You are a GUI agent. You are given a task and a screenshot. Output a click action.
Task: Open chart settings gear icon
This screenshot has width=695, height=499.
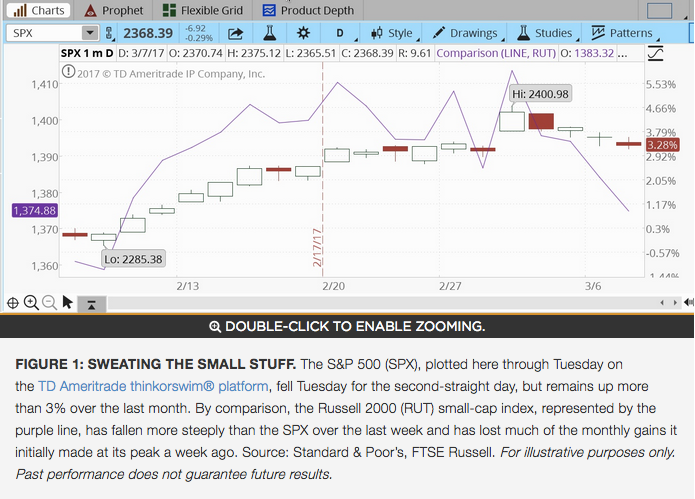[x=303, y=33]
